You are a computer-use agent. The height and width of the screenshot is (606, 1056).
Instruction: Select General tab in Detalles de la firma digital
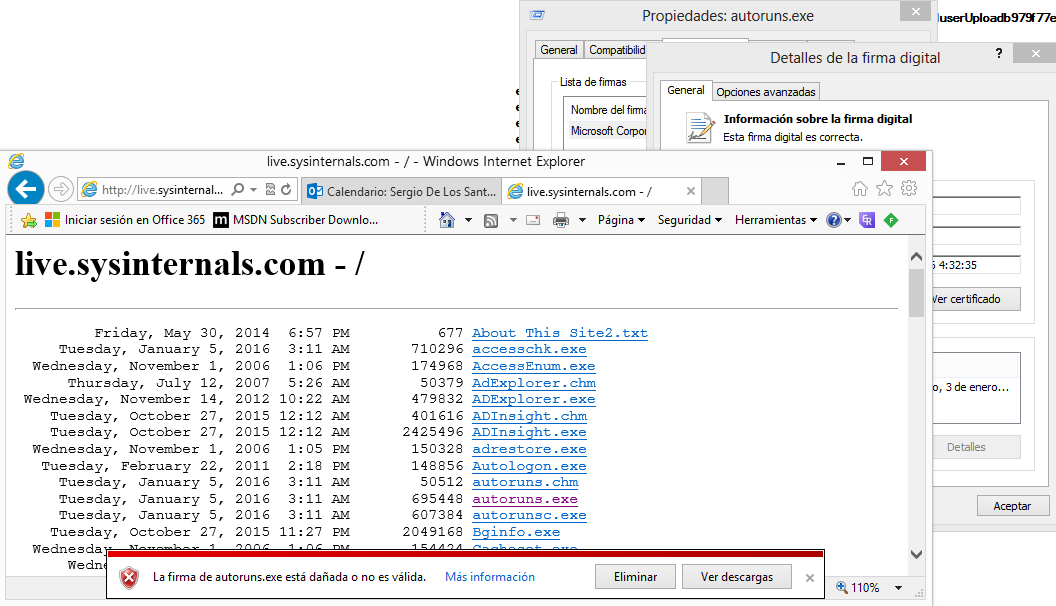point(686,90)
